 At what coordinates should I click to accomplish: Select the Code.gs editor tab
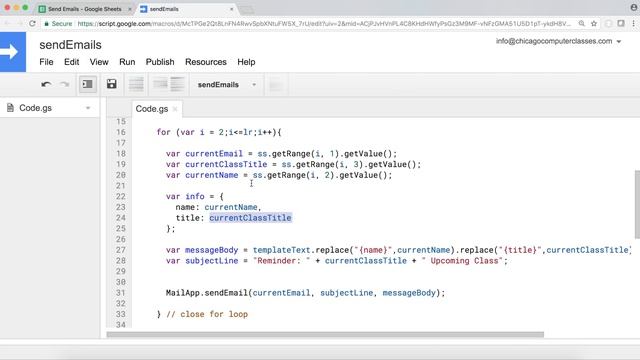click(152, 109)
